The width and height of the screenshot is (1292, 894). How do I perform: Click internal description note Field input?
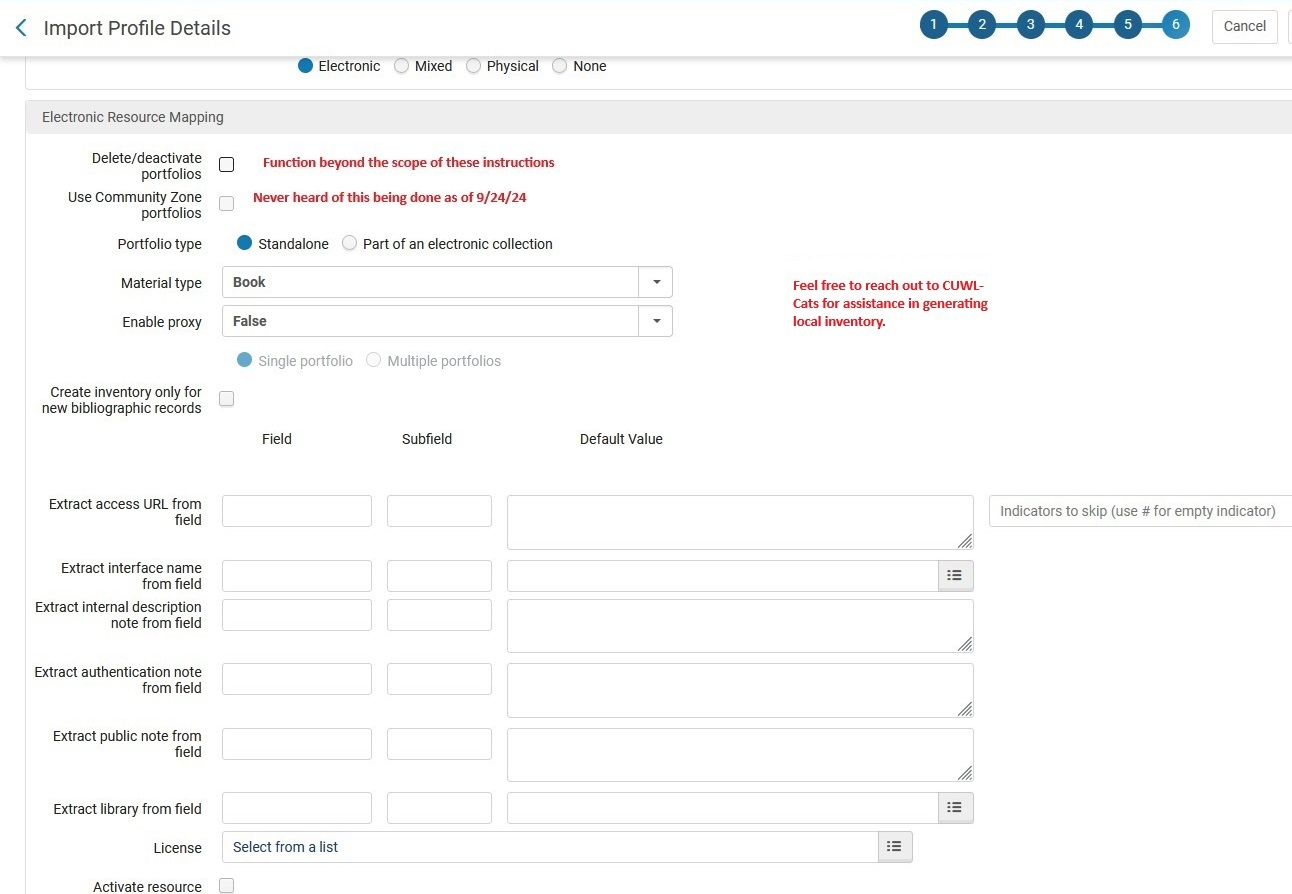(297, 615)
